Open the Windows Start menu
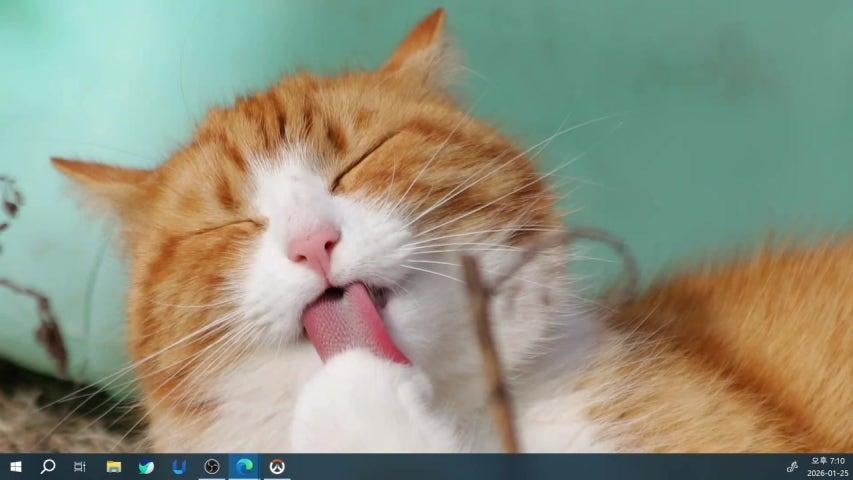 tap(15, 467)
